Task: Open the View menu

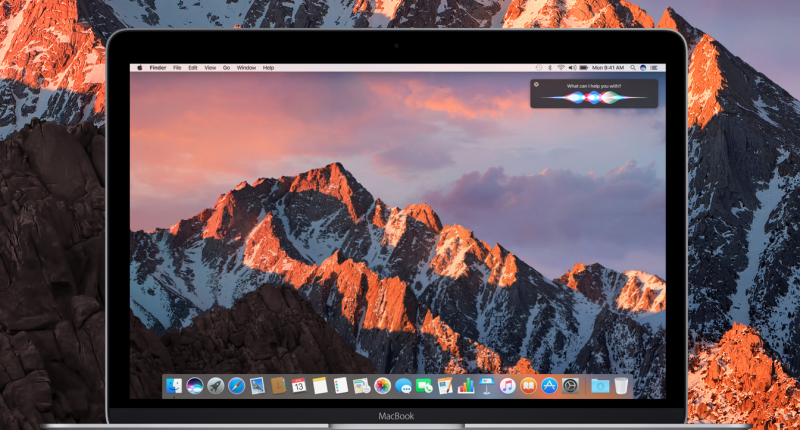Action: click(210, 67)
